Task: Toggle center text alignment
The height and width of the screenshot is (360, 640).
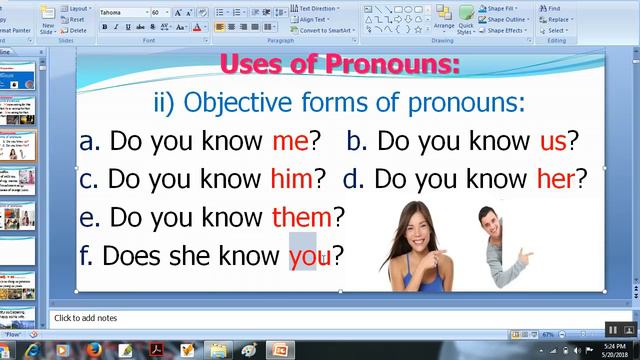Action: pos(231,27)
